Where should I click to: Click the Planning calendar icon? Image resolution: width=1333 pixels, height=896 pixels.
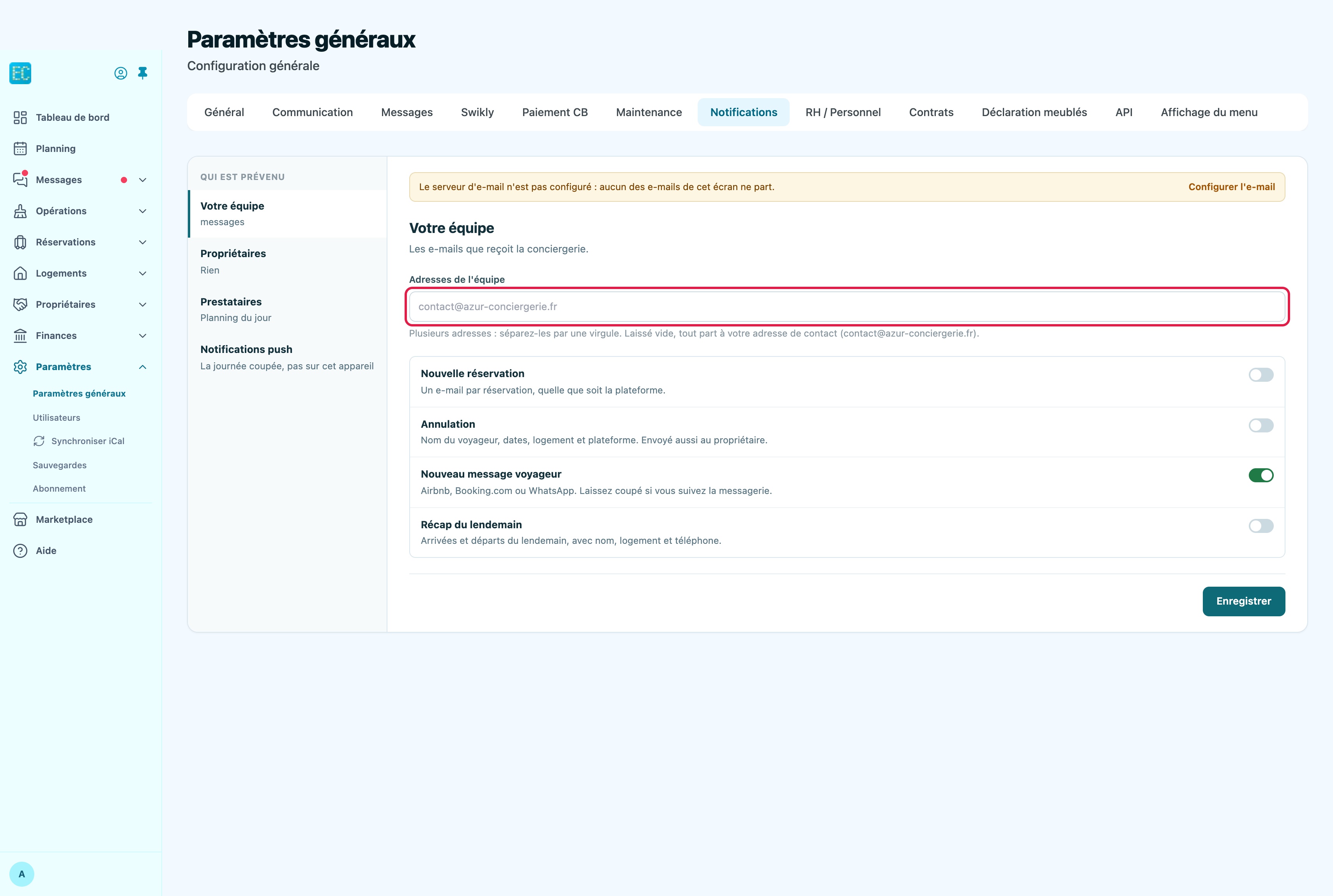click(20, 148)
